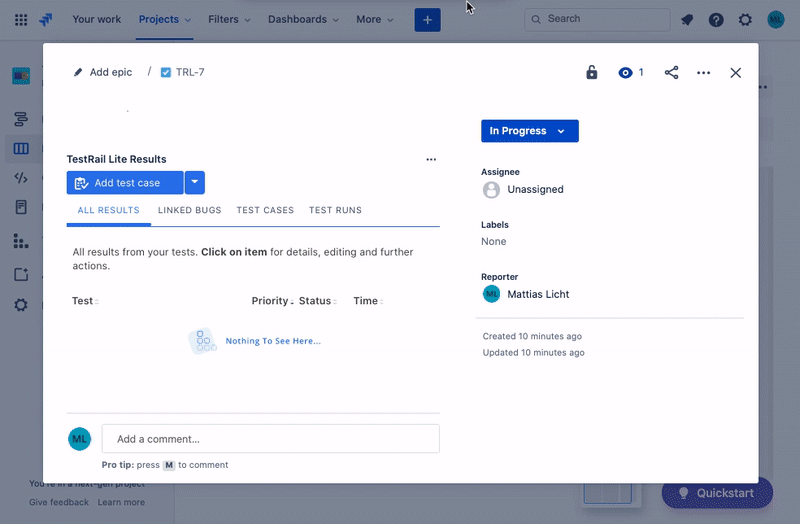This screenshot has width=800, height=524.
Task: Click the ML avatar beside comment box
Action: click(80, 439)
